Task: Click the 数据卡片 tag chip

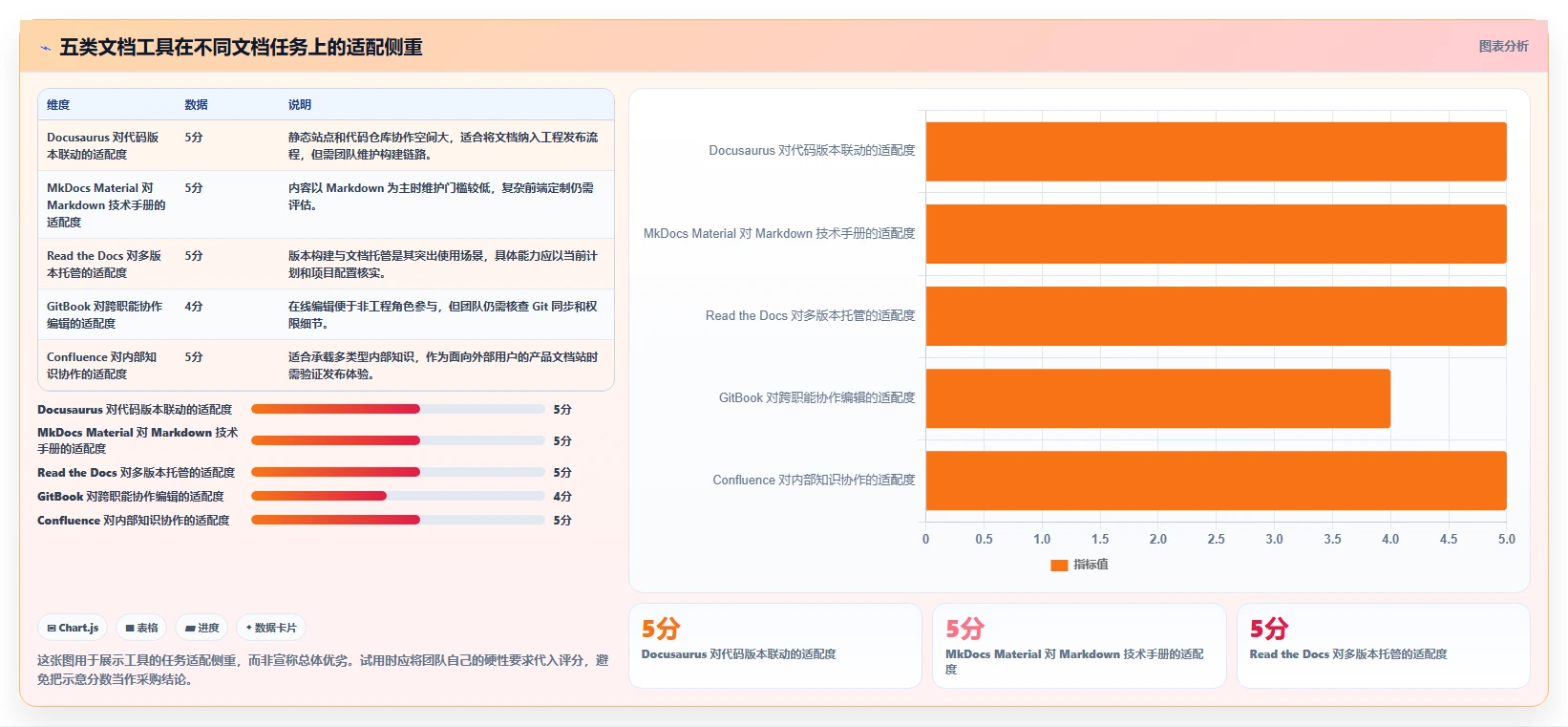Action: click(x=271, y=628)
